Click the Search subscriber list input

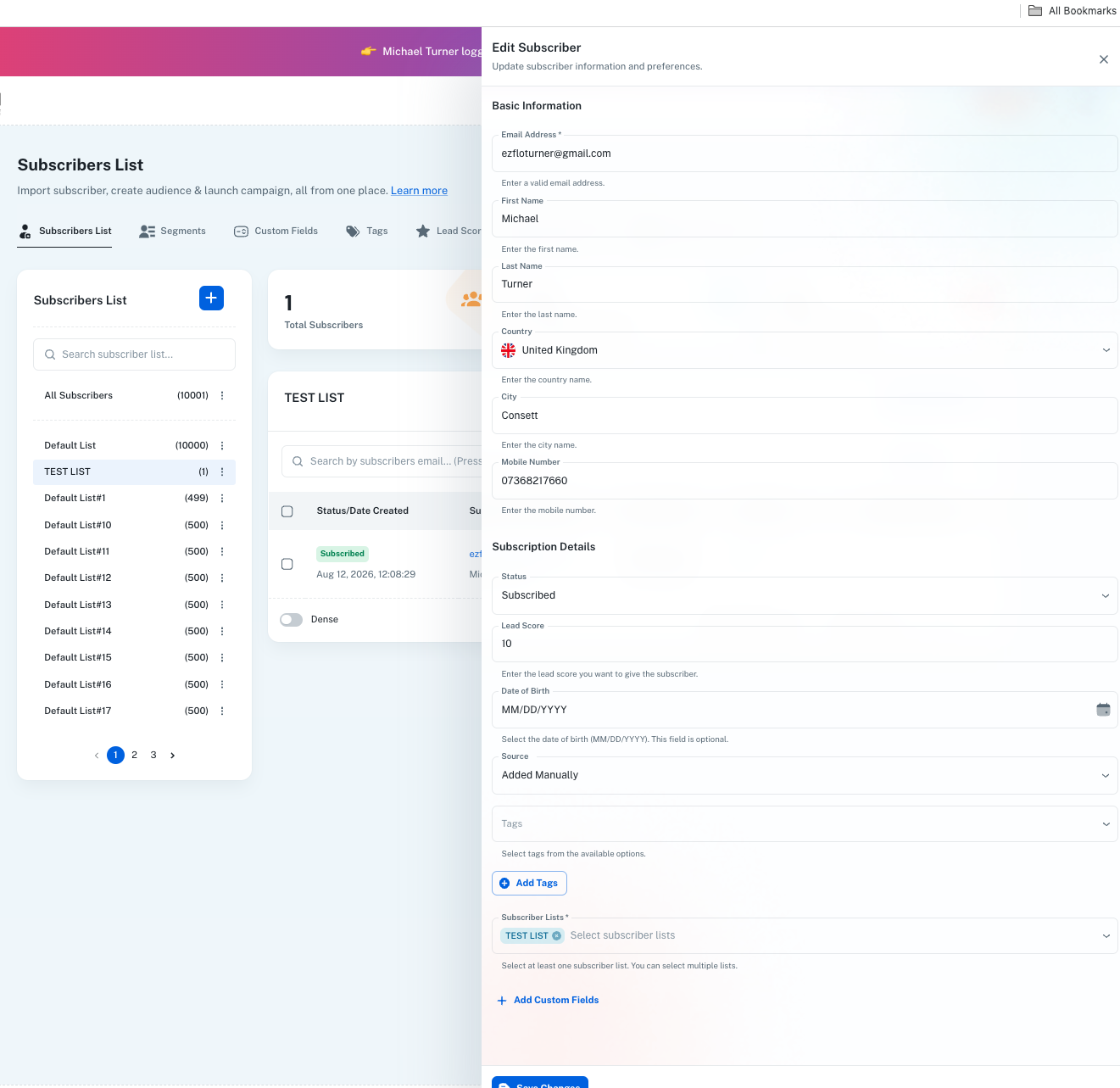coord(134,354)
